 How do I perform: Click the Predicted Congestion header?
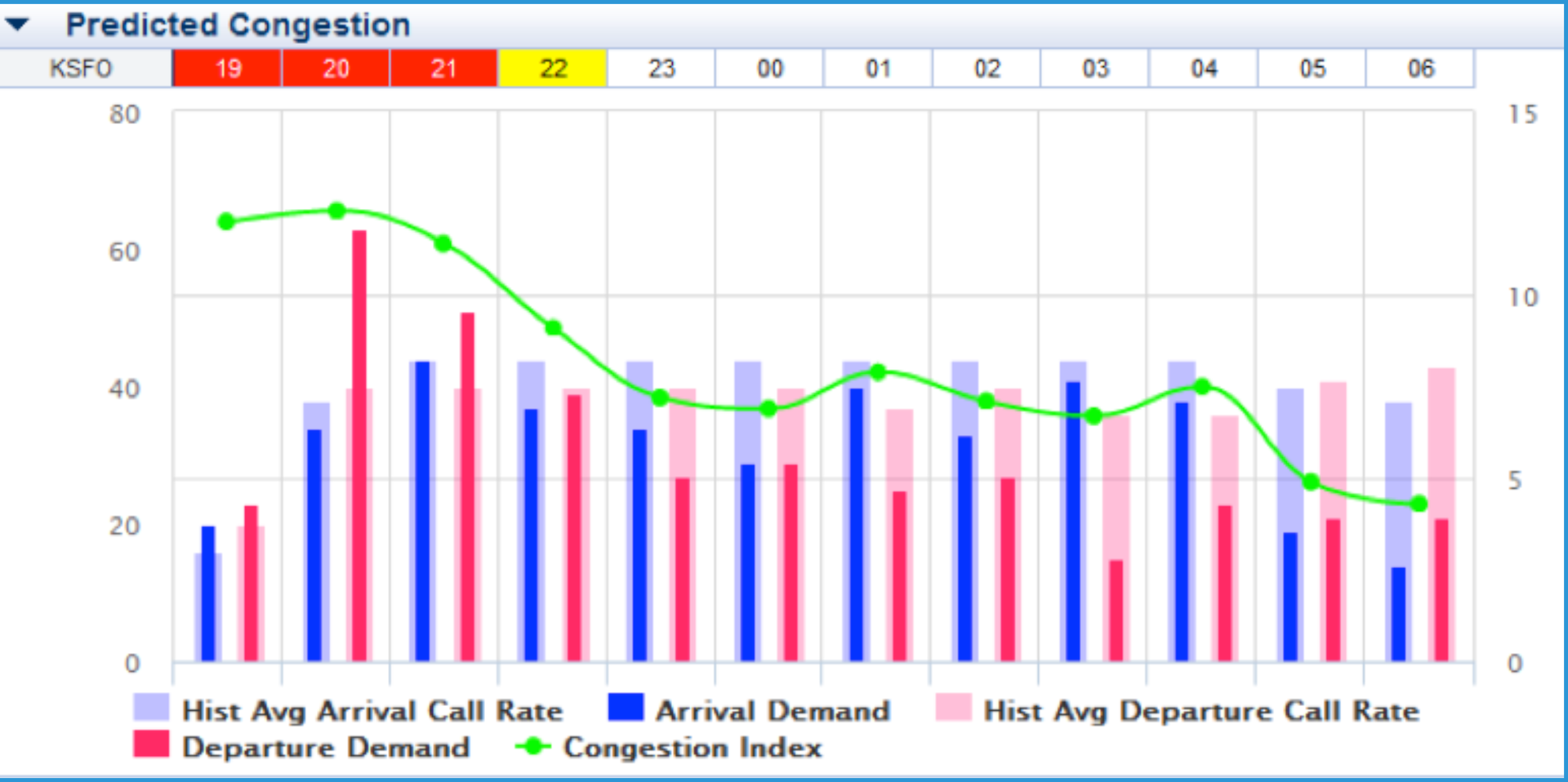pyautogui.click(x=238, y=24)
